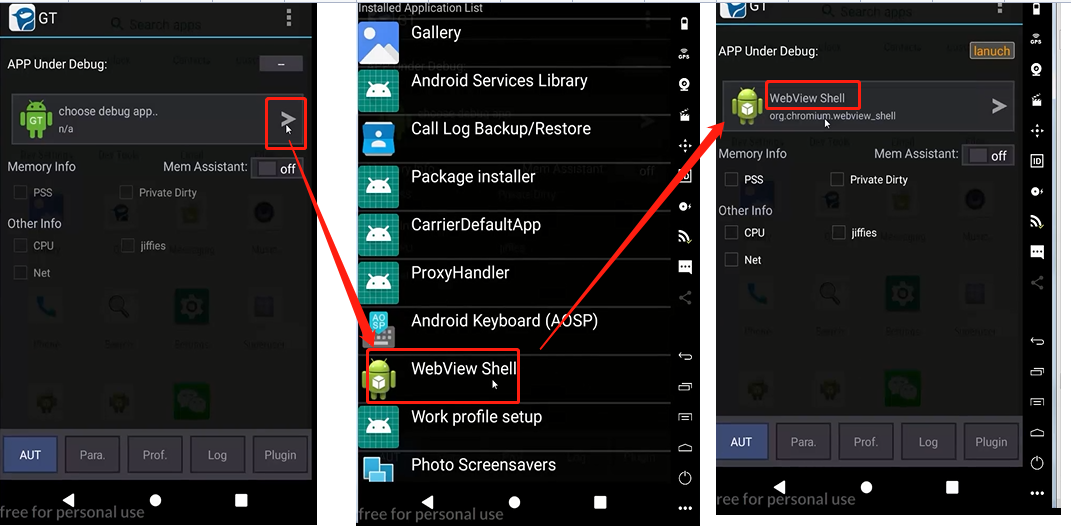
Task: Click the power icon in the right sidebar
Action: tap(1037, 462)
